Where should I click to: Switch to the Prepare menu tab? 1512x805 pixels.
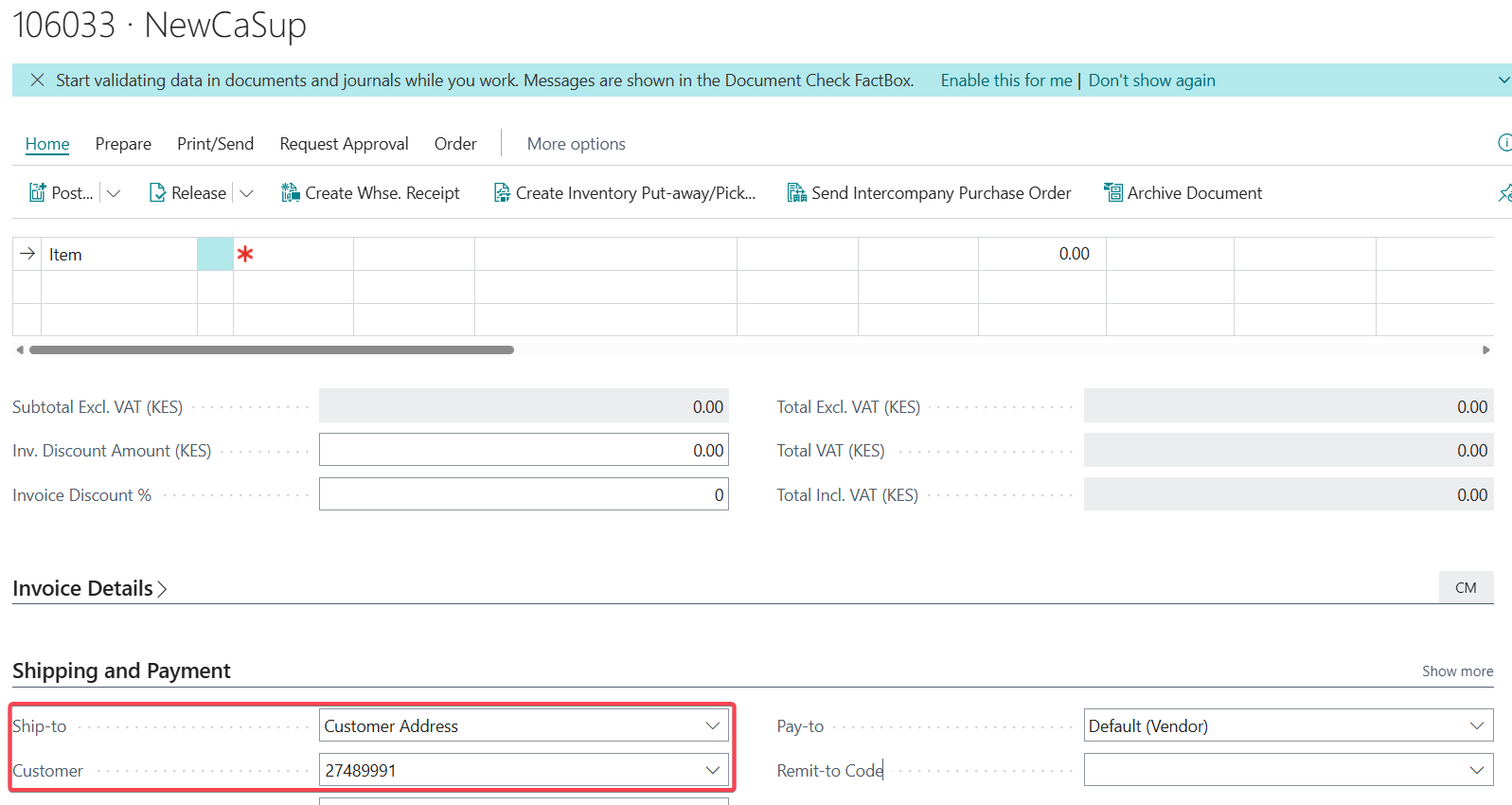pos(123,144)
